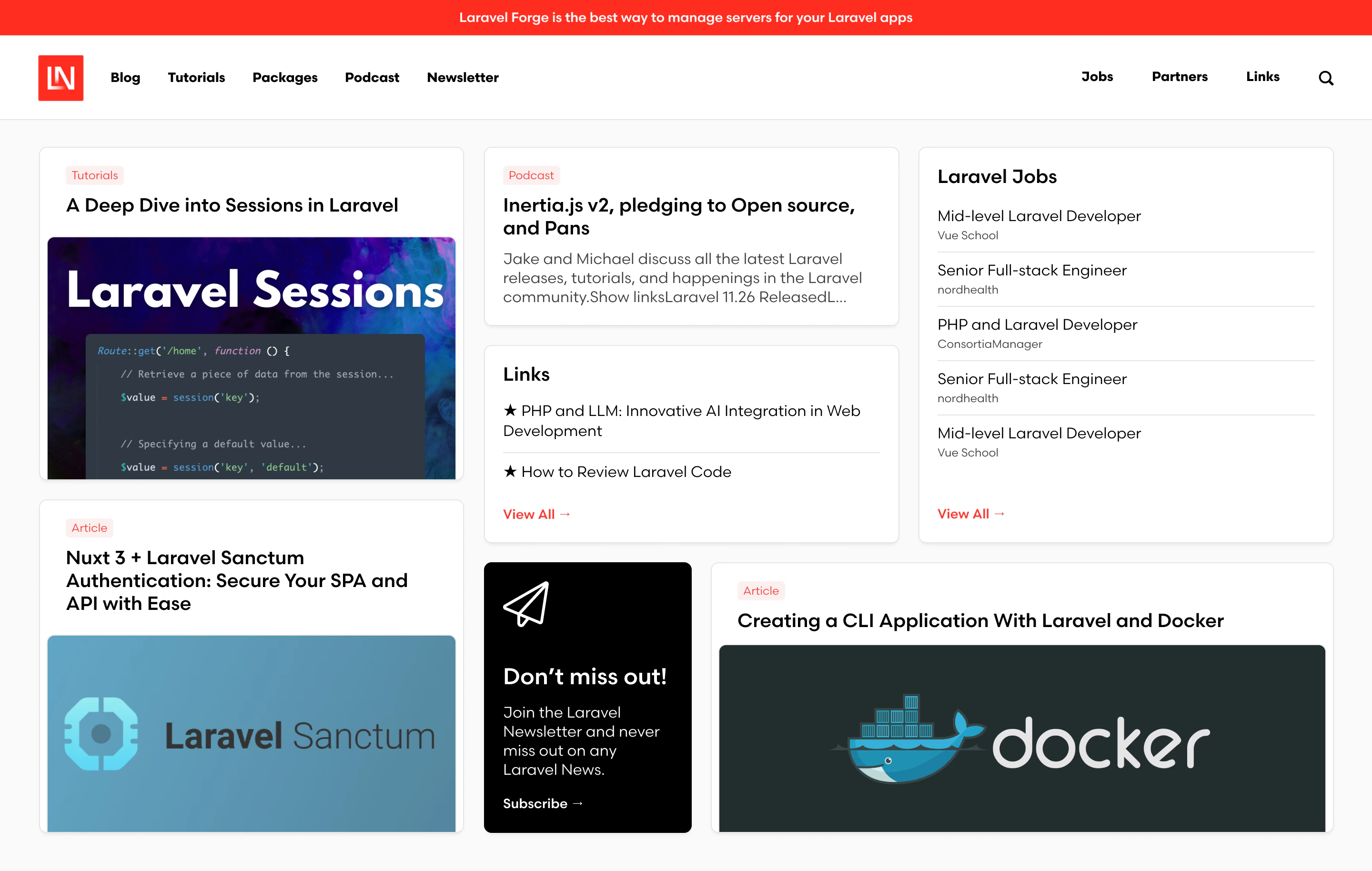Open PHP and LLM starred link

[681, 421]
